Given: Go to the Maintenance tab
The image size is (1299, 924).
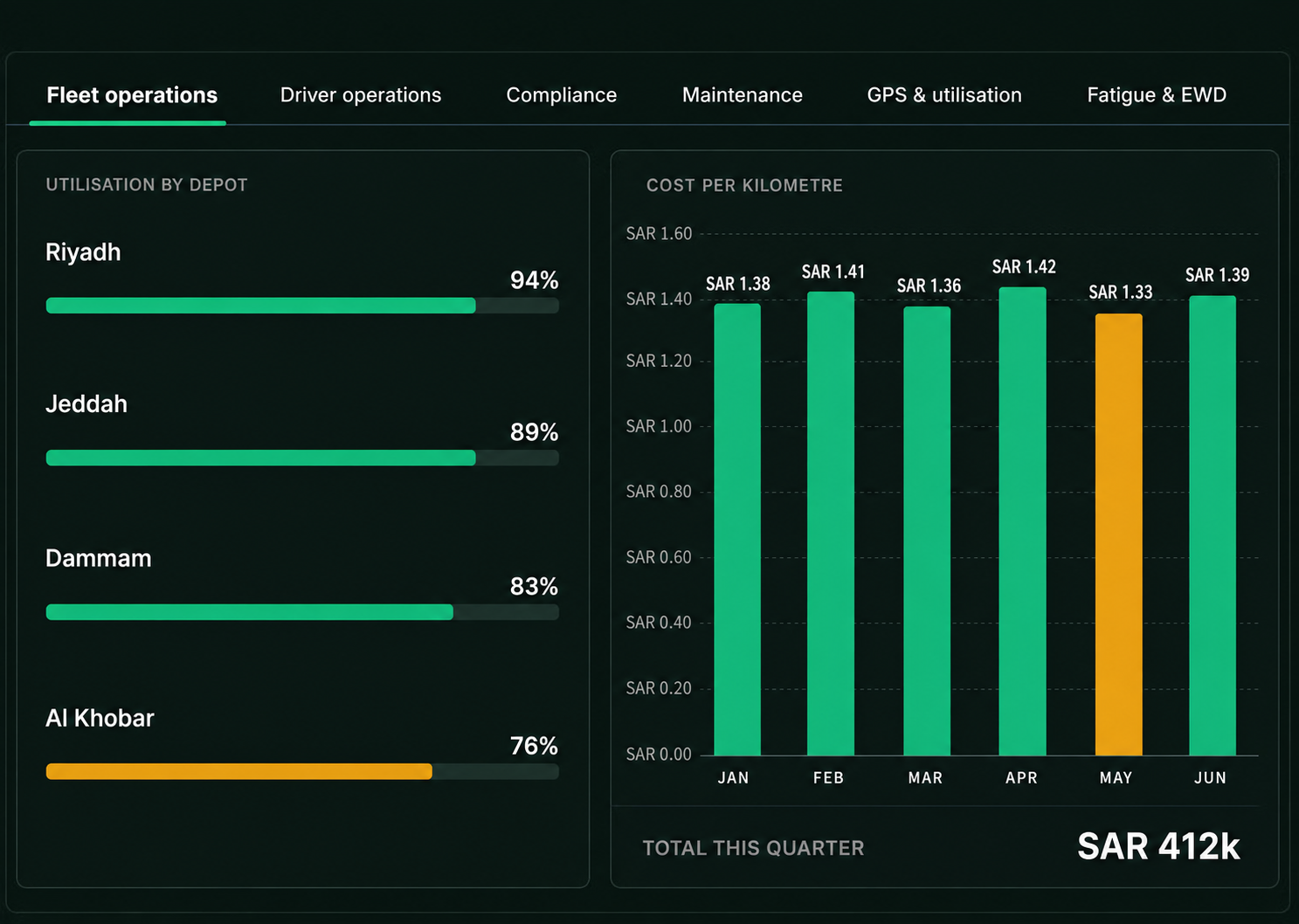Looking at the screenshot, I should click(x=743, y=95).
